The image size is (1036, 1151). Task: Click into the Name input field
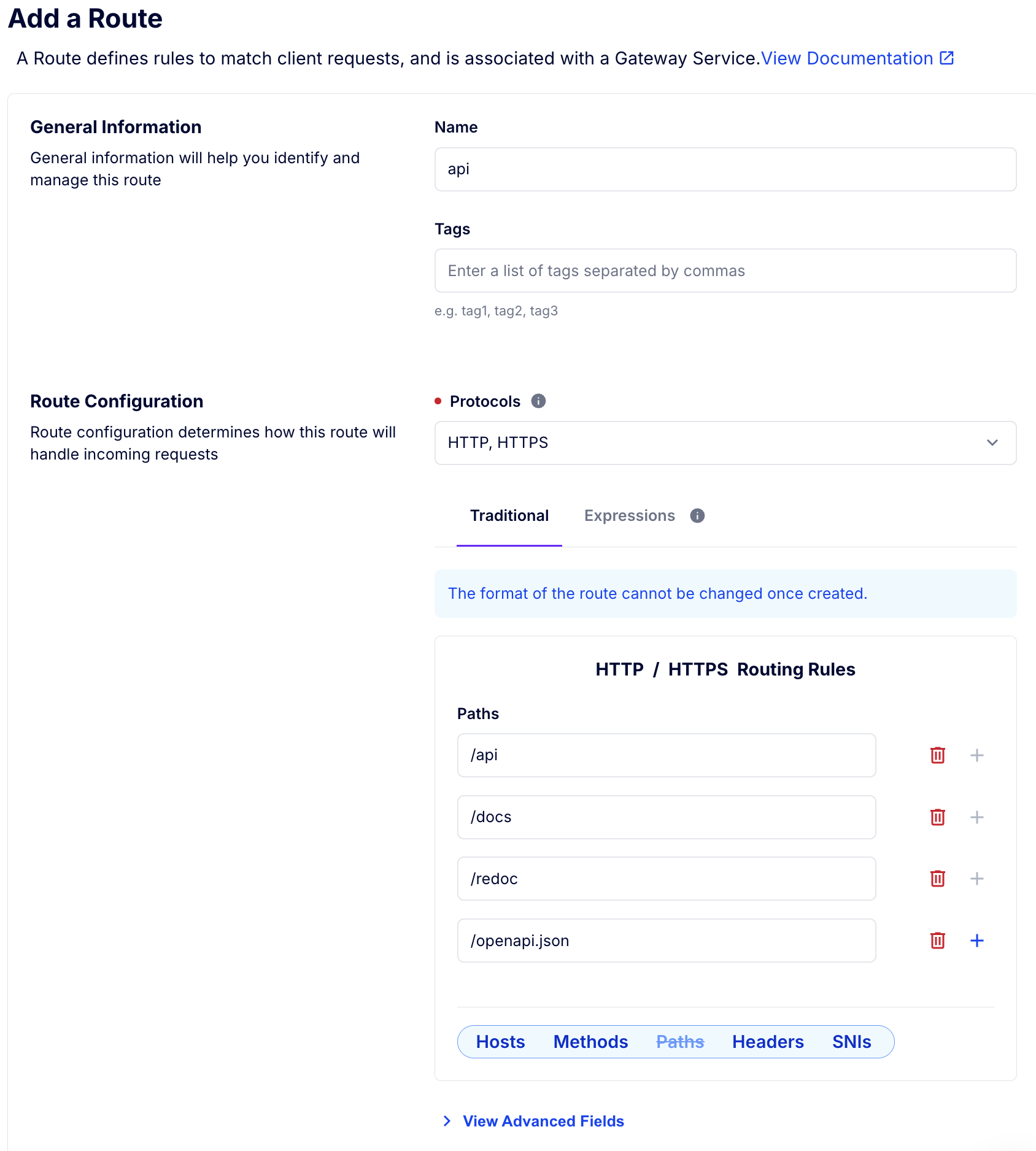pos(725,169)
